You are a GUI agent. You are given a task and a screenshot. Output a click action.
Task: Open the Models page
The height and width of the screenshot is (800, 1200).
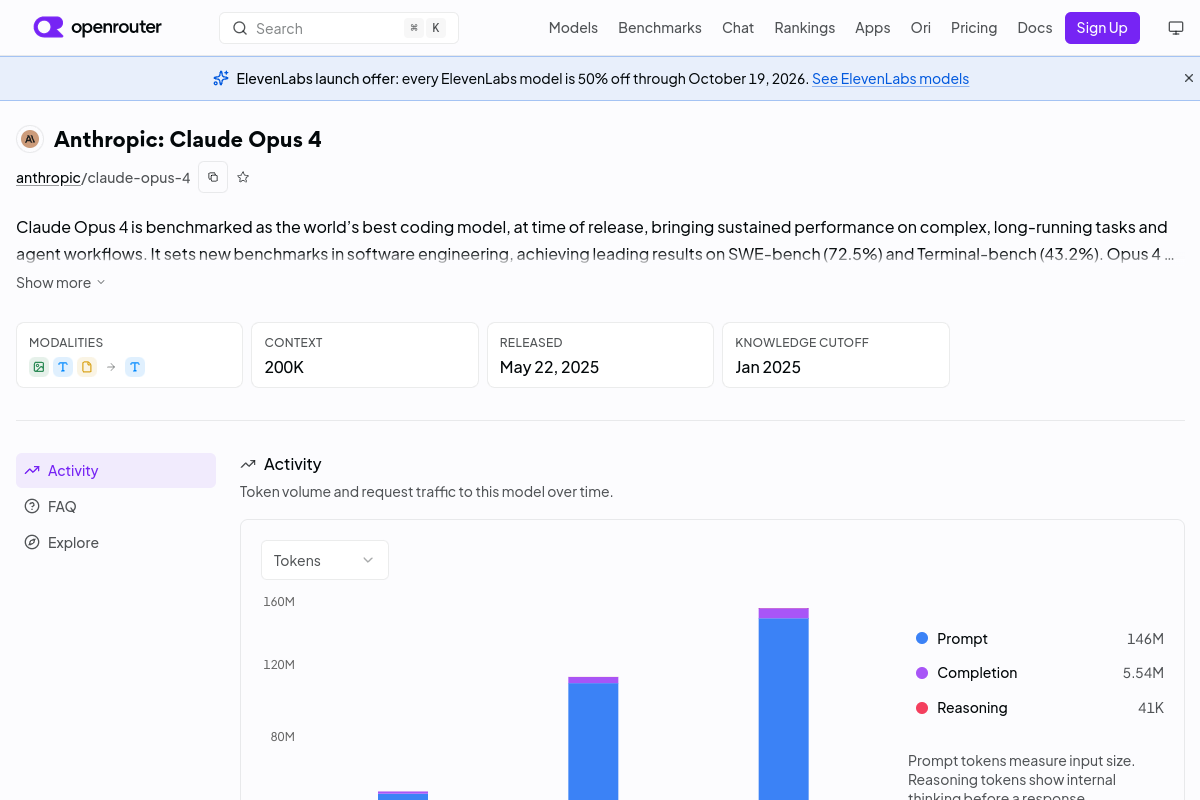[x=573, y=28]
